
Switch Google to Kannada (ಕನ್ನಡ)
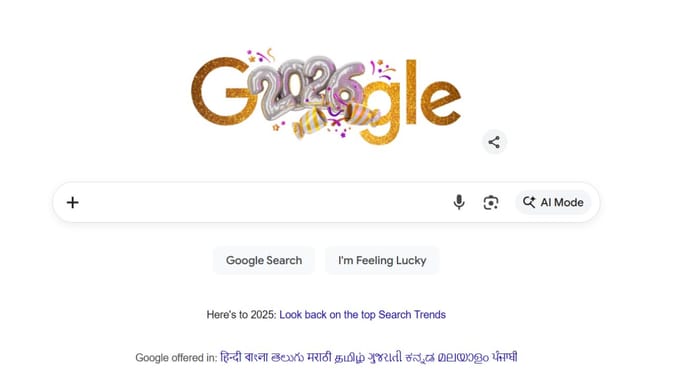pos(420,357)
